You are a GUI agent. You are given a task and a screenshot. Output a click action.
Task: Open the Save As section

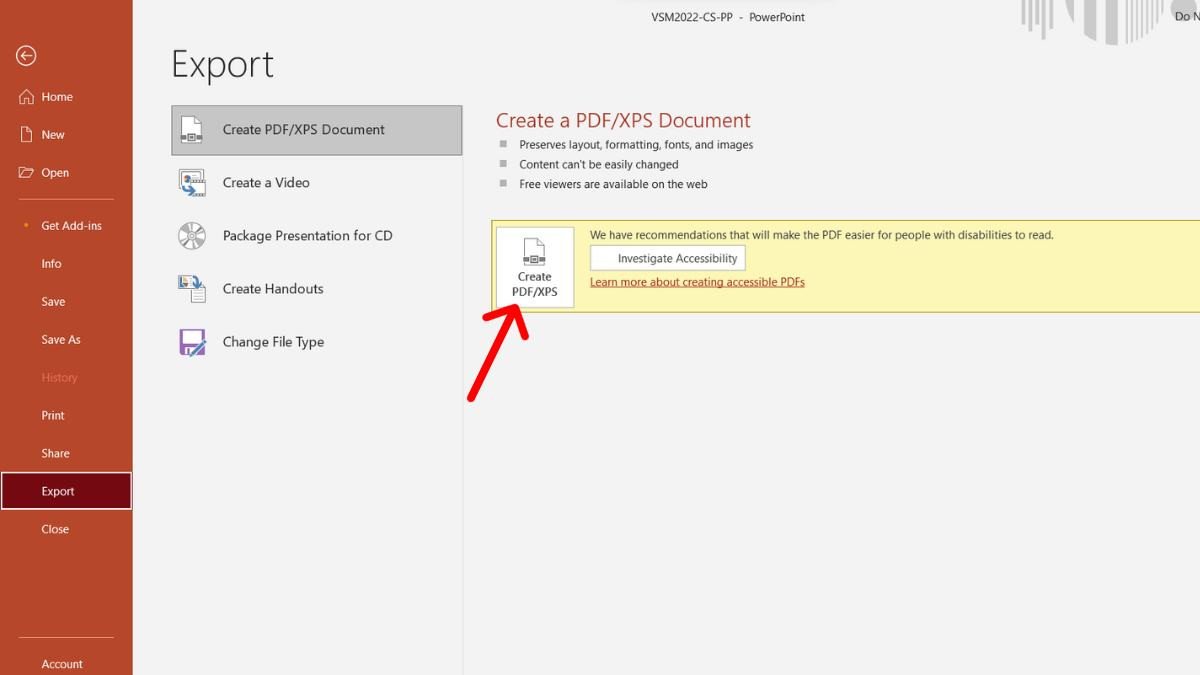point(61,339)
